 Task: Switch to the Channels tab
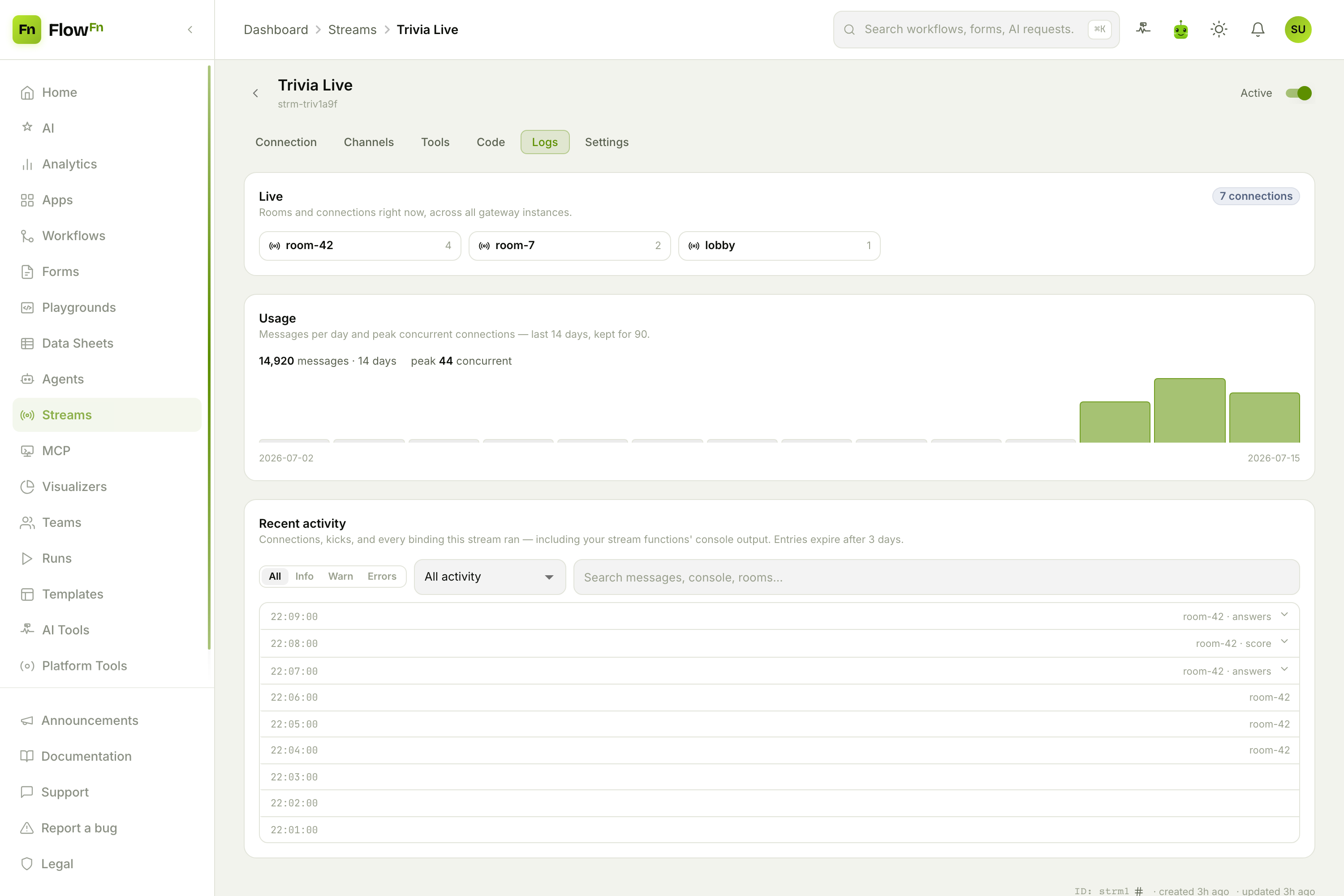pos(369,142)
